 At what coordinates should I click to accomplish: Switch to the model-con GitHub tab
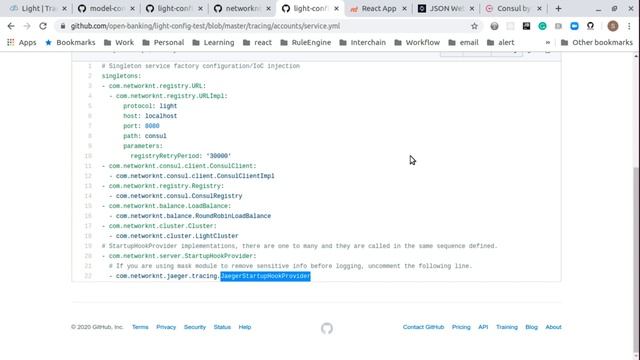click(106, 9)
